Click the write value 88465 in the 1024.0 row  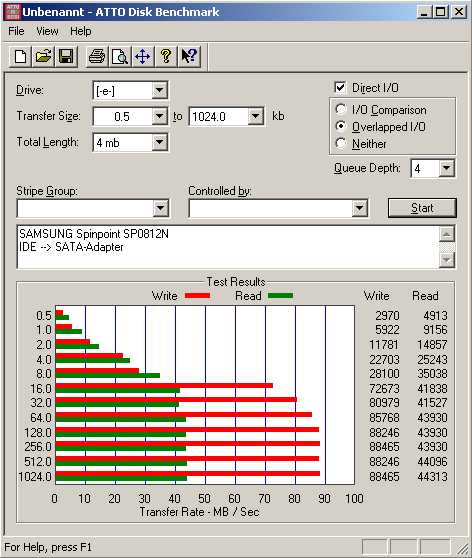(x=384, y=477)
